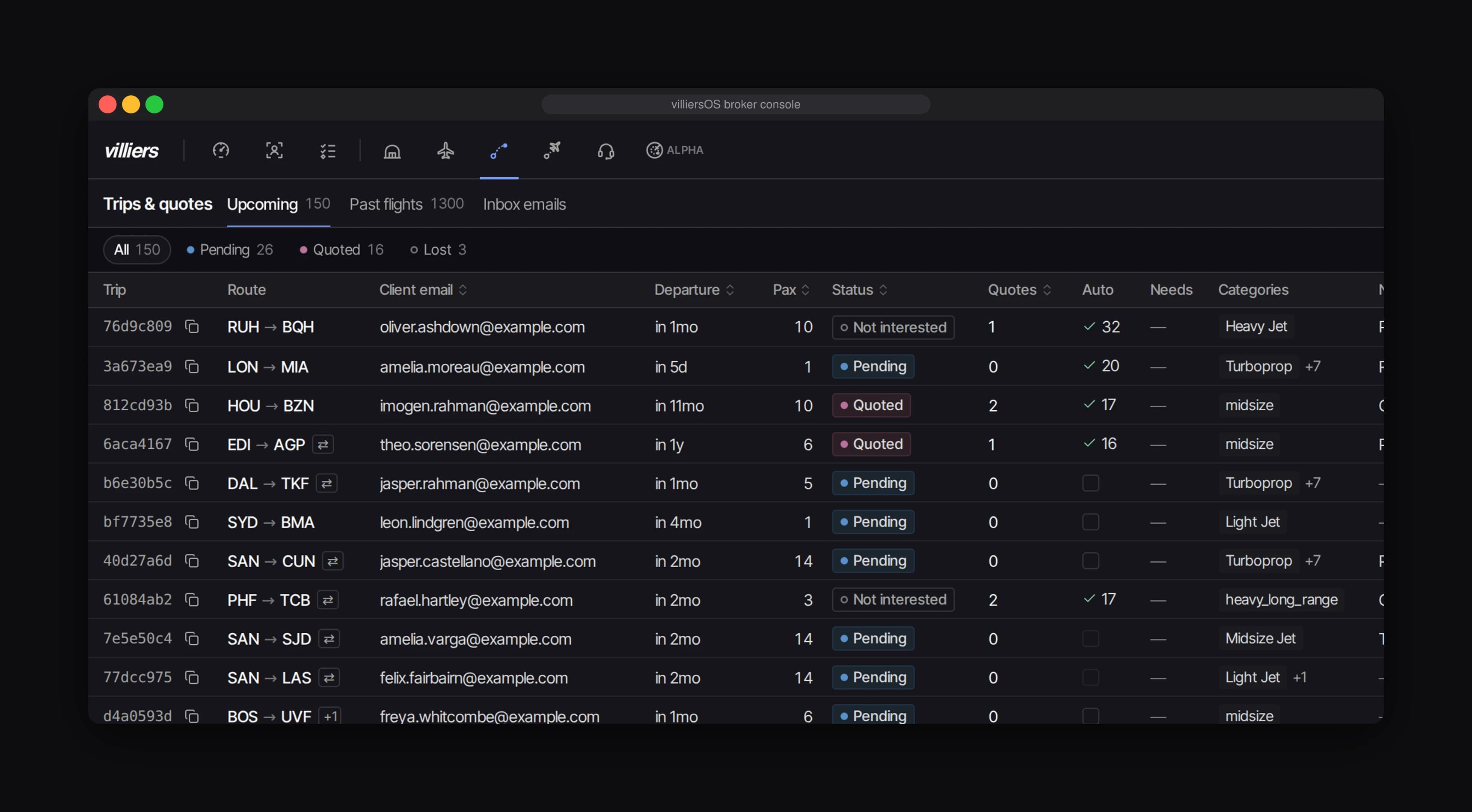
Task: Switch to Upcoming tab
Action: [x=278, y=204]
